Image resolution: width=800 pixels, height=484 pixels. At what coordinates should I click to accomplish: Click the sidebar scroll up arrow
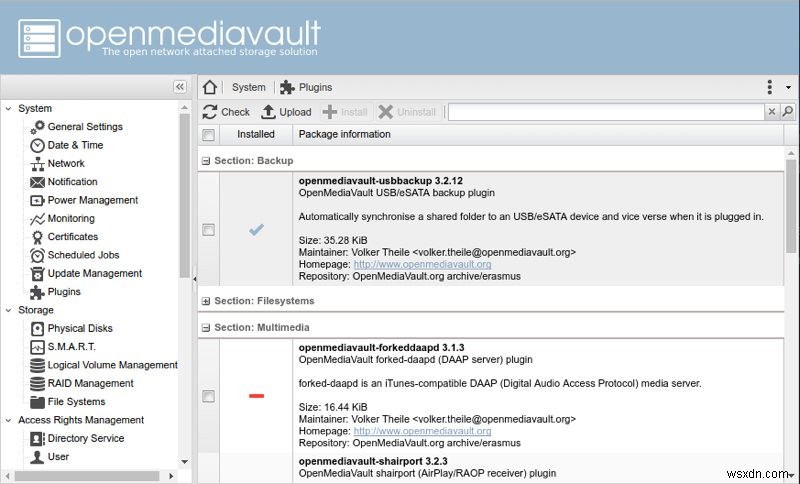[x=185, y=108]
